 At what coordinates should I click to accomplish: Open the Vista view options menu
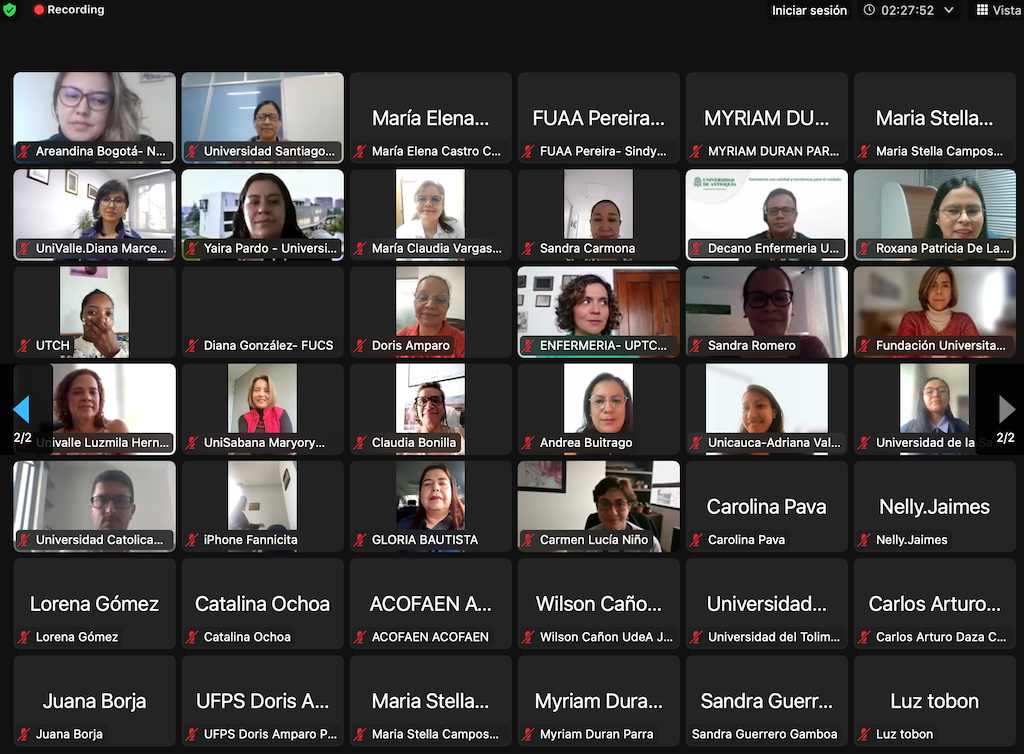[997, 10]
